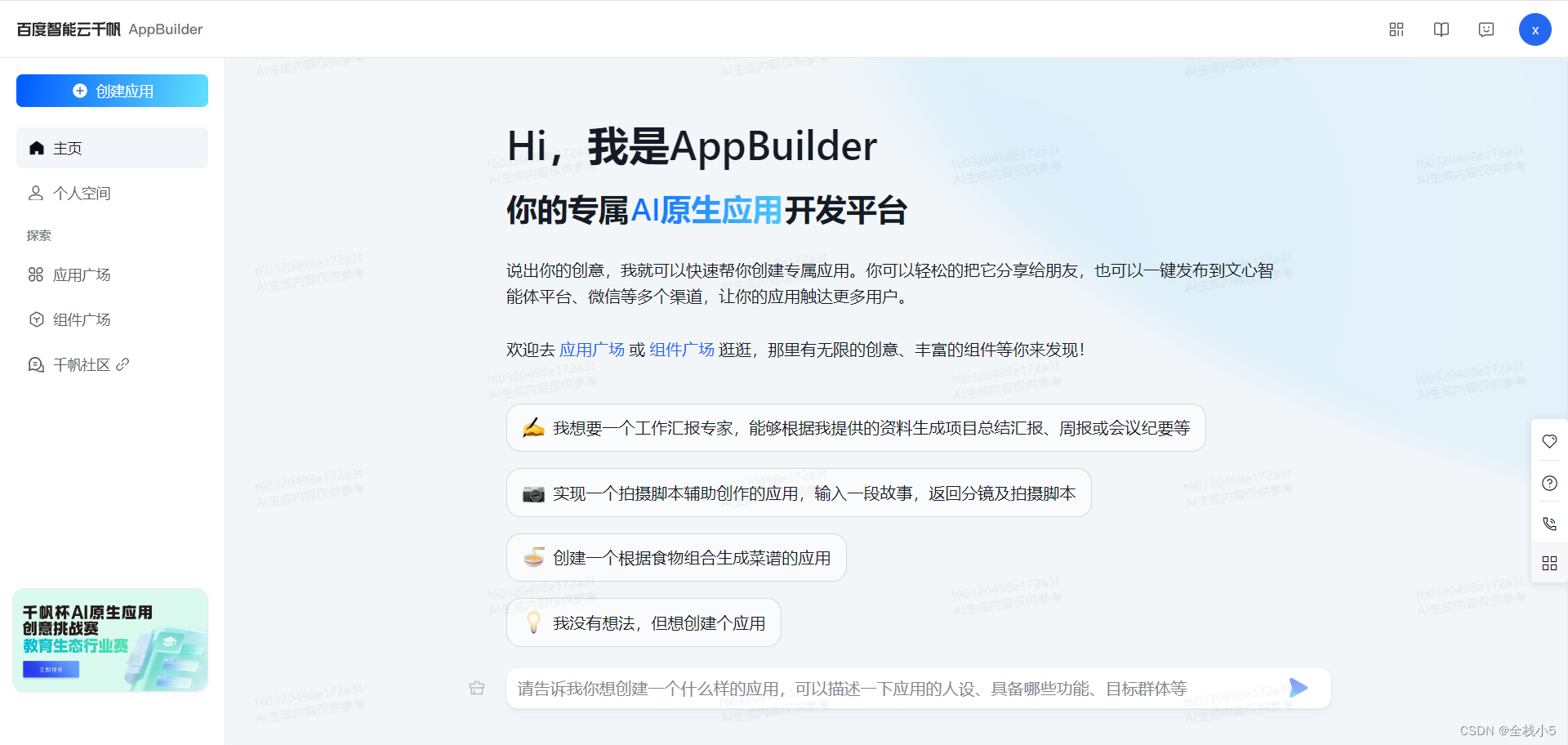
Task: Click the 应用广场 link in welcome text
Action: pos(591,350)
